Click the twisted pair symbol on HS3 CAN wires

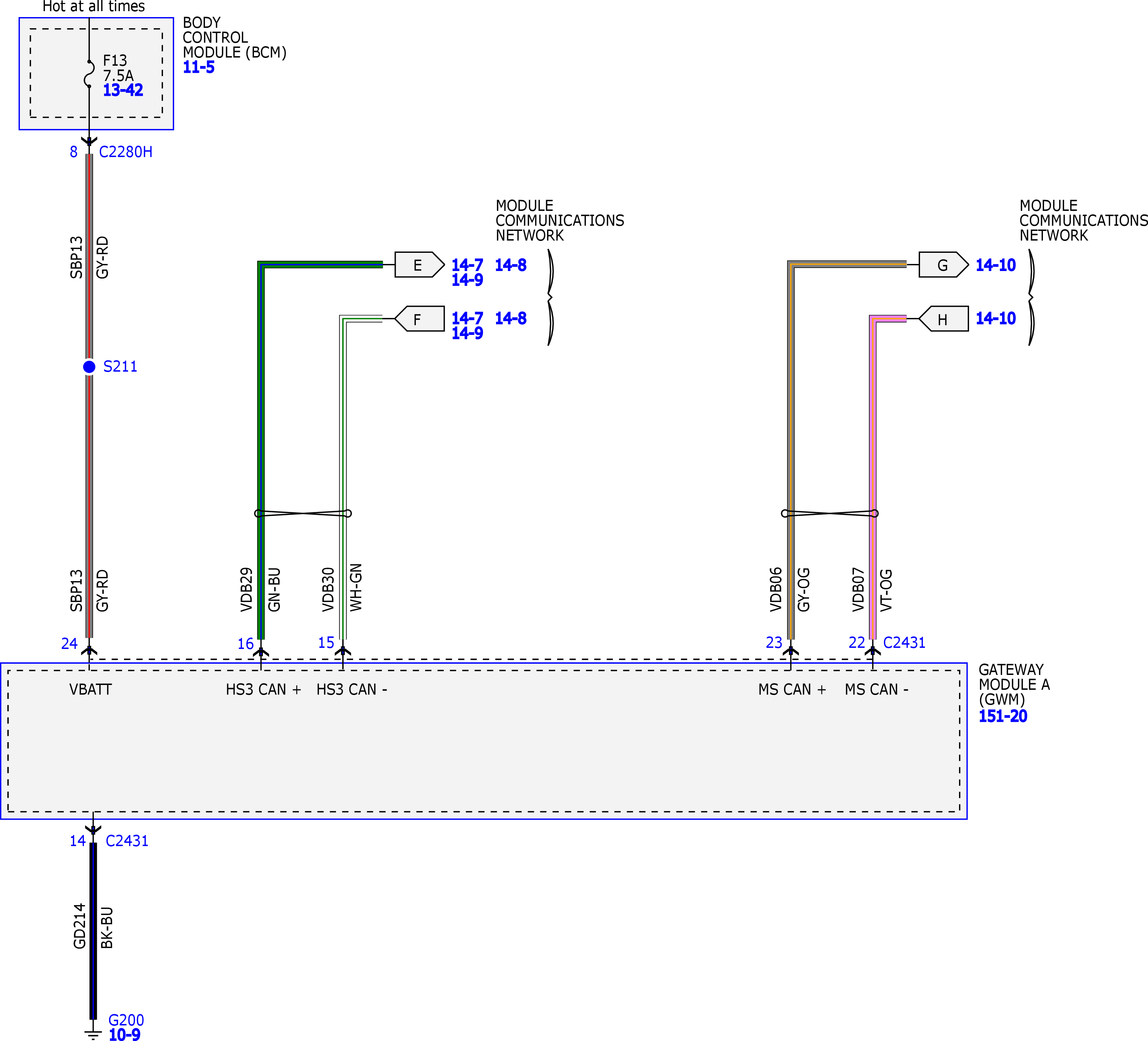tap(302, 513)
